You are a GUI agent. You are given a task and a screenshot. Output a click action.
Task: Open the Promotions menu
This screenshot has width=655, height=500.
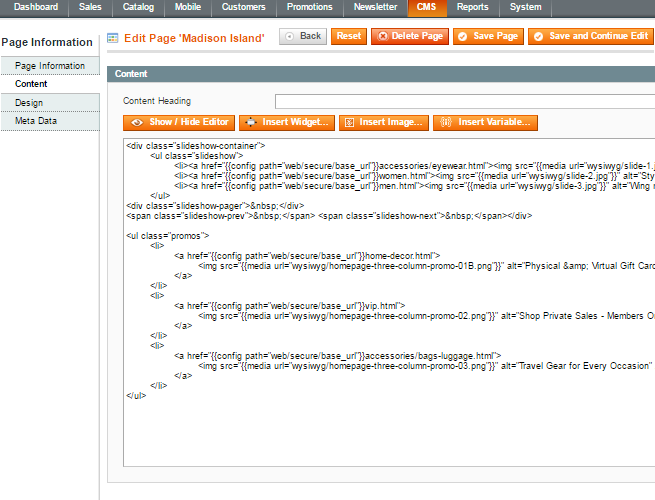point(310,7)
